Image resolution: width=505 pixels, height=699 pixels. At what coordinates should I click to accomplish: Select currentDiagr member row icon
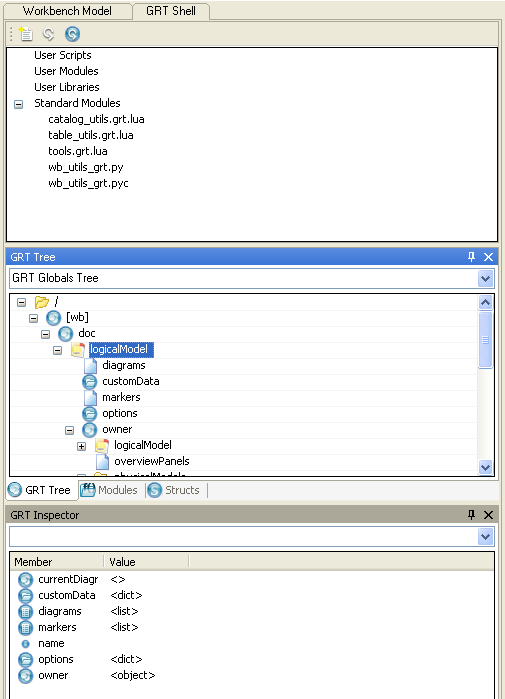(x=25, y=580)
